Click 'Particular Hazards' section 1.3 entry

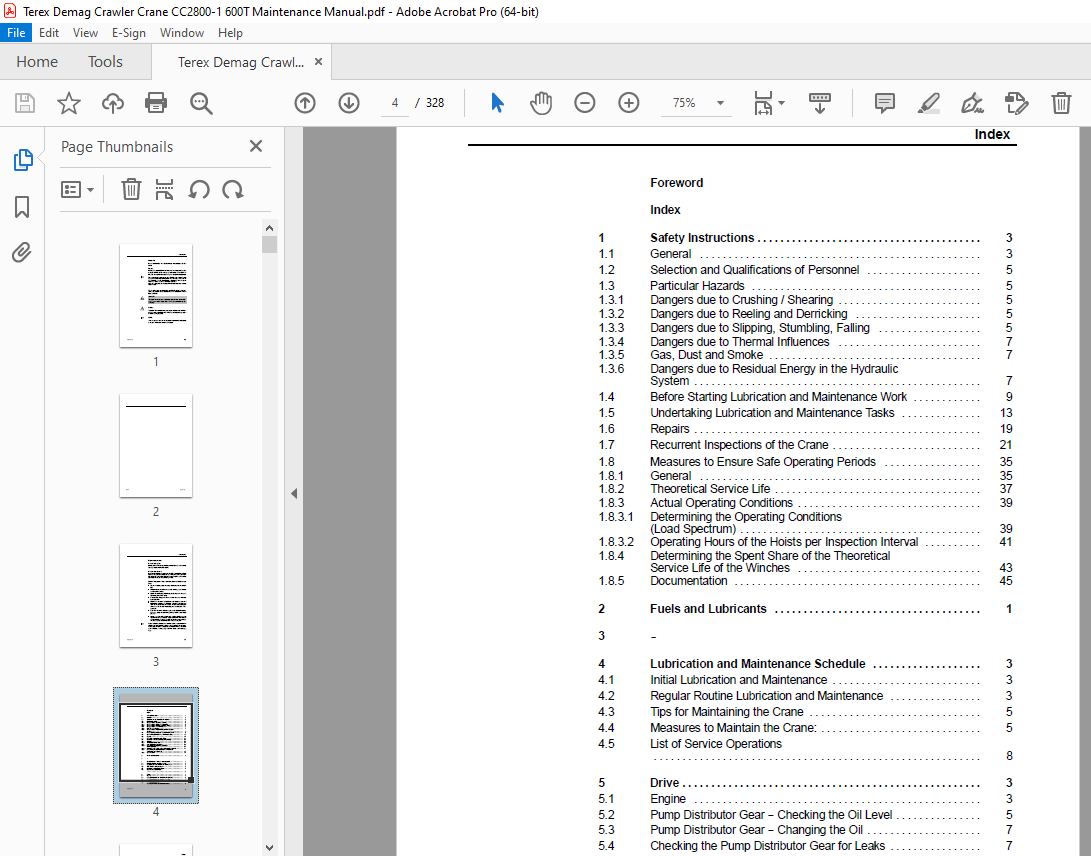696,286
